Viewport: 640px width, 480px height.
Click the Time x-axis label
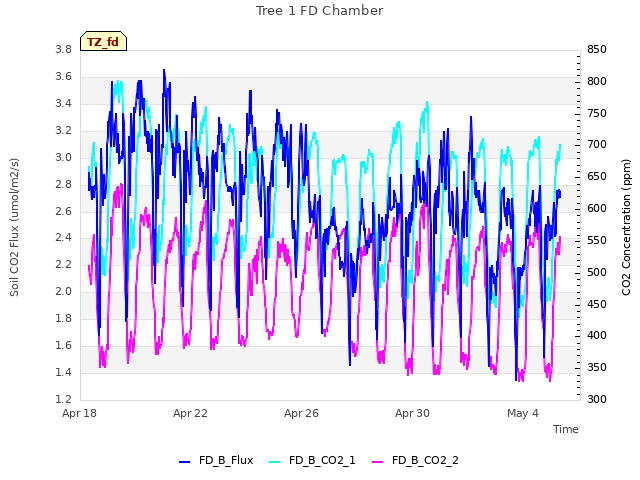point(566,429)
